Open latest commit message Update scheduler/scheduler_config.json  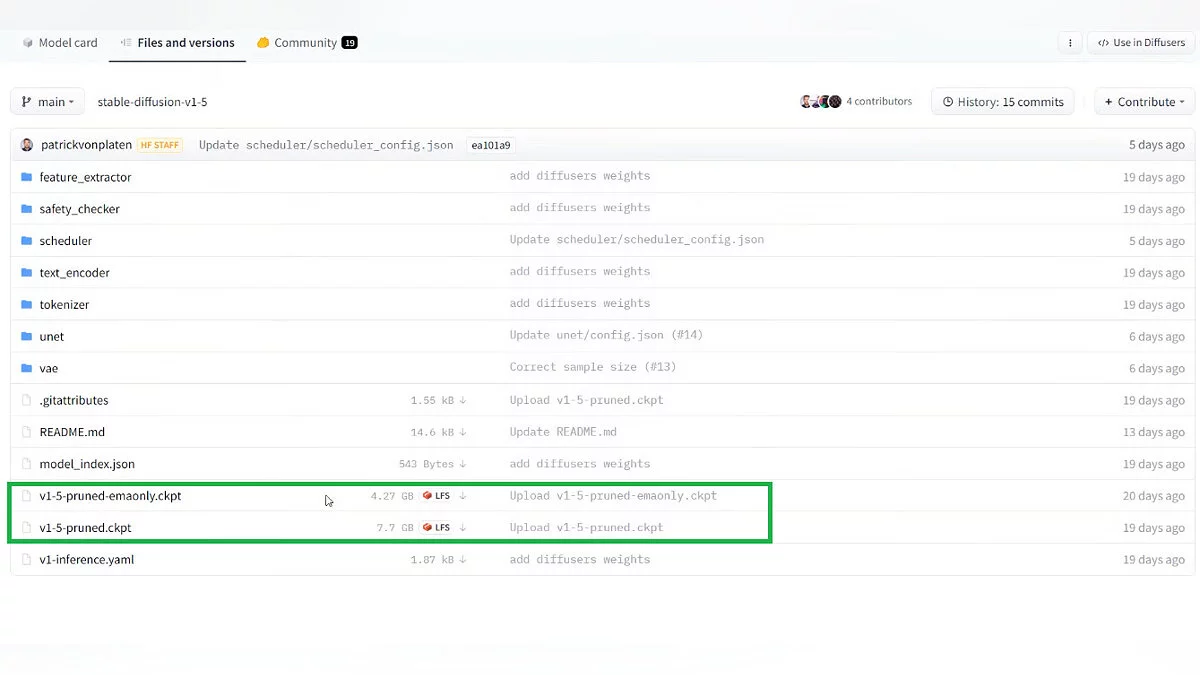[326, 145]
